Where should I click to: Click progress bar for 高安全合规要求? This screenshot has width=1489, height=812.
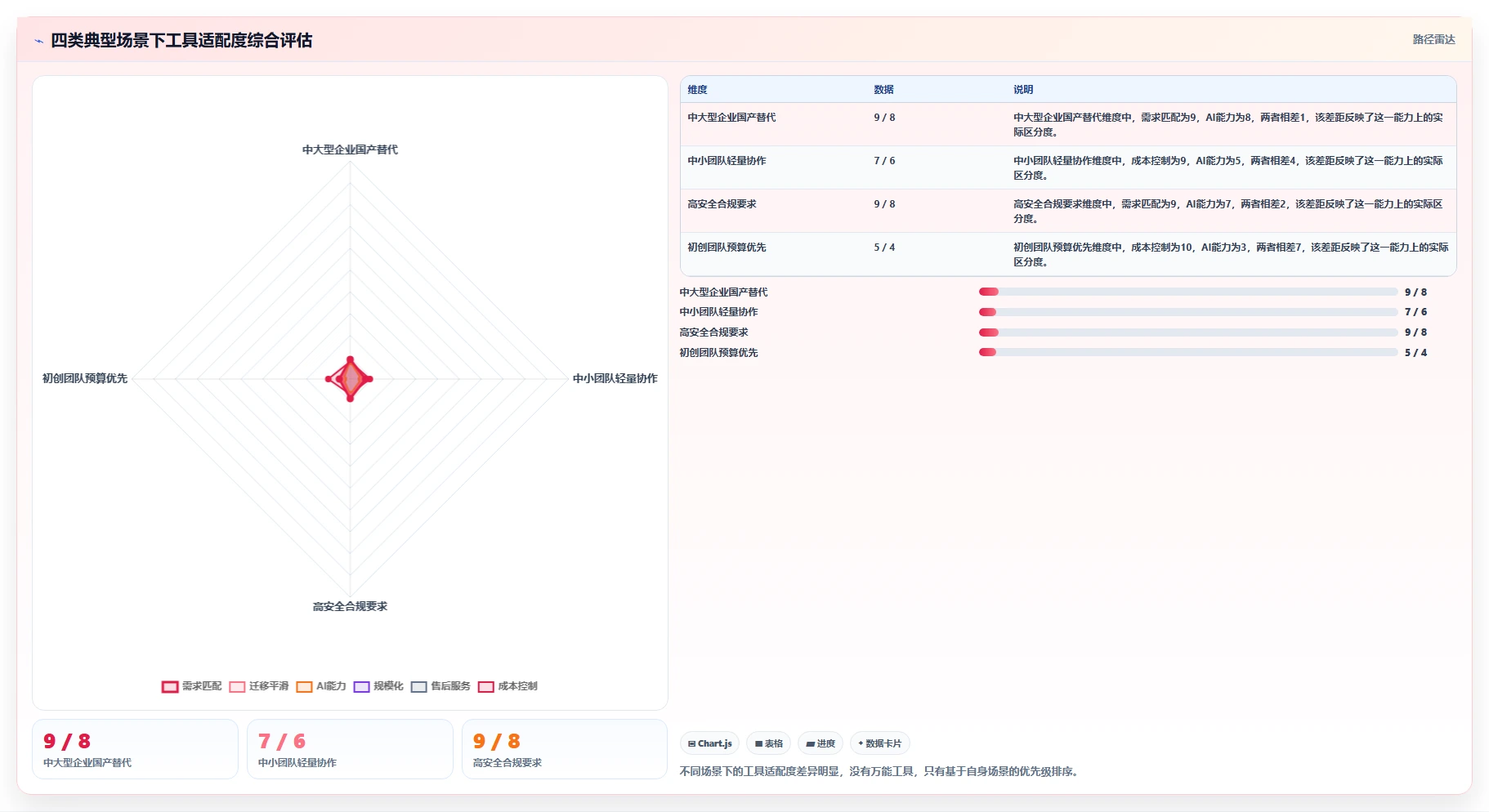(1188, 332)
